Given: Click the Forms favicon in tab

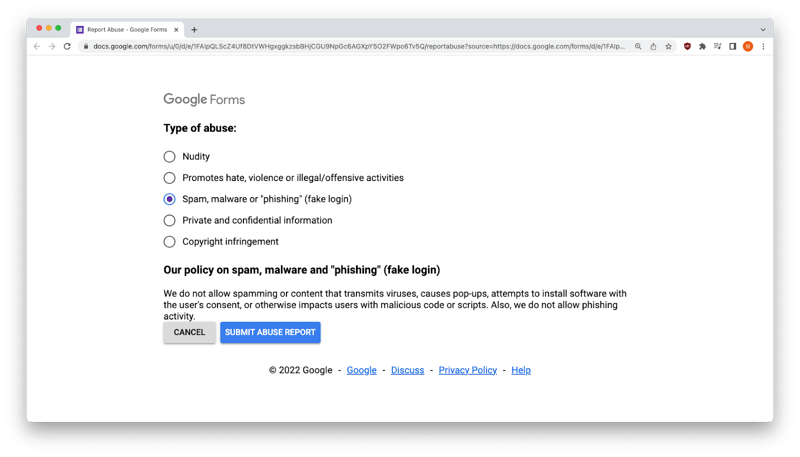Looking at the screenshot, I should (x=80, y=30).
